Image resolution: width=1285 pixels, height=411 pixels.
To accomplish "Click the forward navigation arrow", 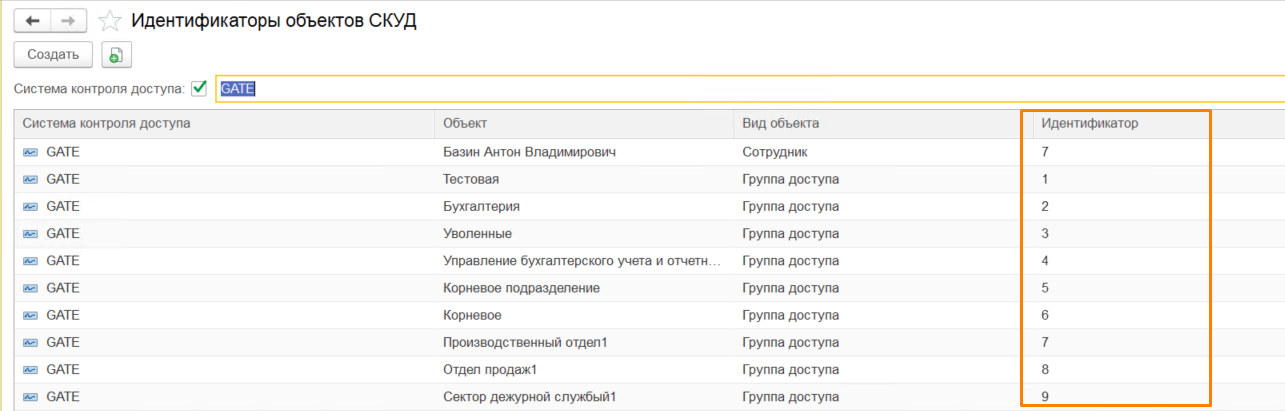I will (x=69, y=21).
